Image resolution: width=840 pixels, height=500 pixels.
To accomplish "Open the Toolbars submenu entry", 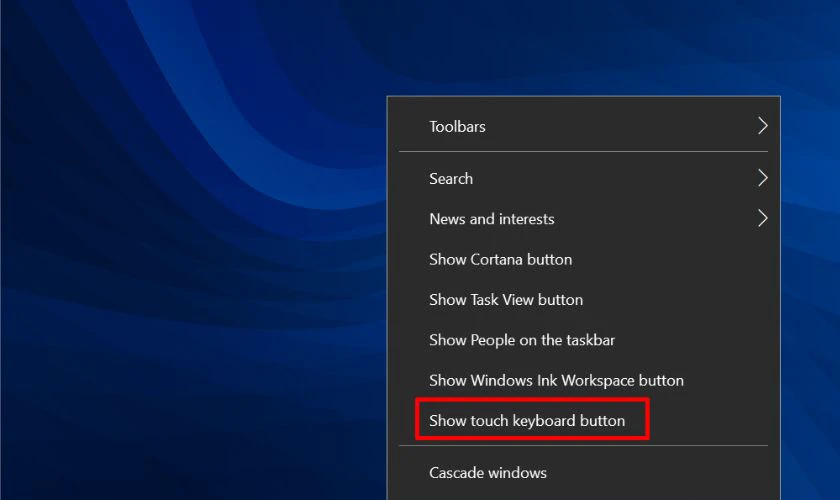I will click(x=583, y=126).
